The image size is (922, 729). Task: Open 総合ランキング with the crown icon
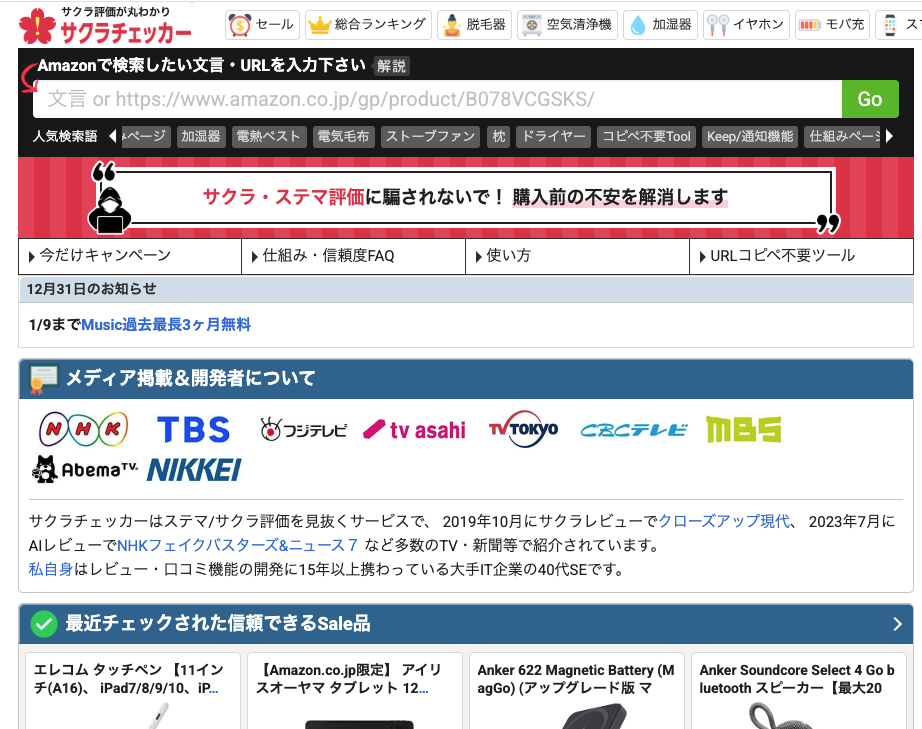(367, 25)
